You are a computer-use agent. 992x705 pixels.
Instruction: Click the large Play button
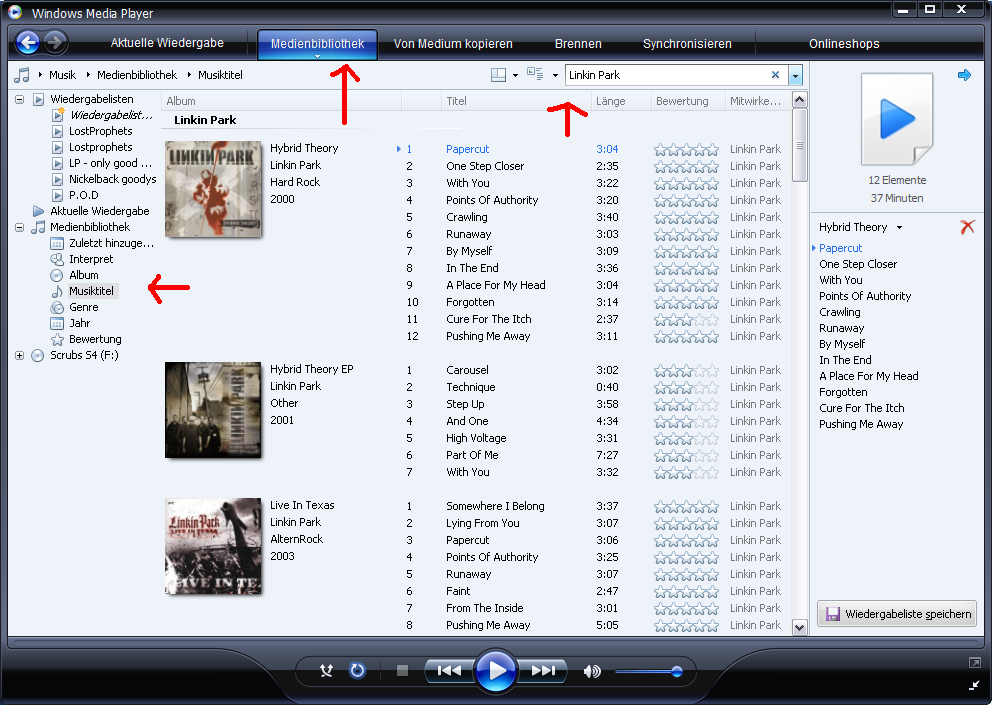pyautogui.click(x=495, y=670)
